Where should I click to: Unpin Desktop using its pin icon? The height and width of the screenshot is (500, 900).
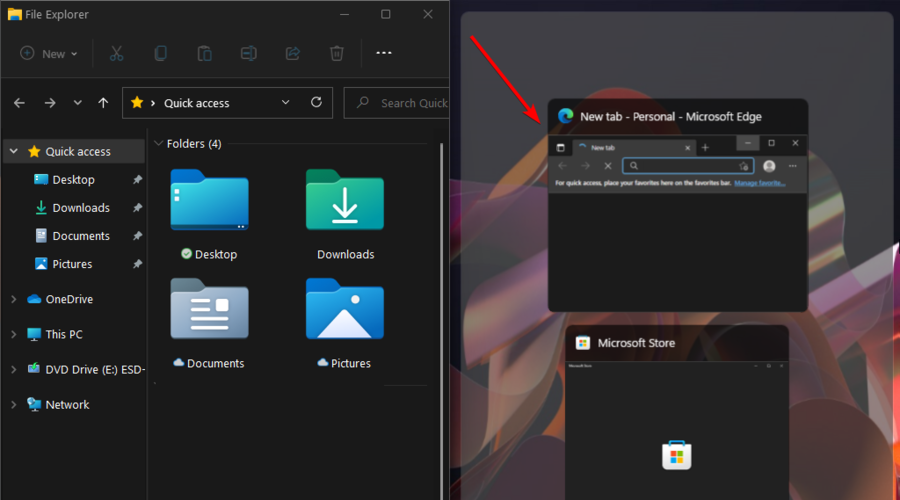(x=137, y=180)
